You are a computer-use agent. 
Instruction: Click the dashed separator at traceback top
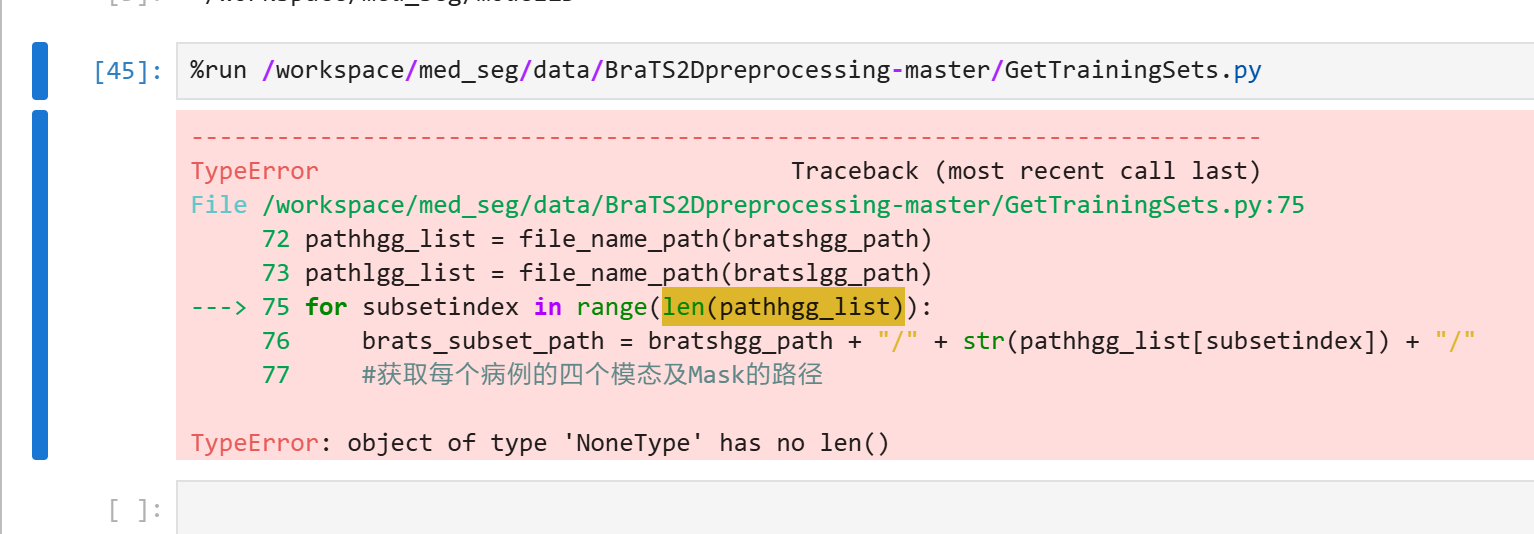tap(726, 137)
